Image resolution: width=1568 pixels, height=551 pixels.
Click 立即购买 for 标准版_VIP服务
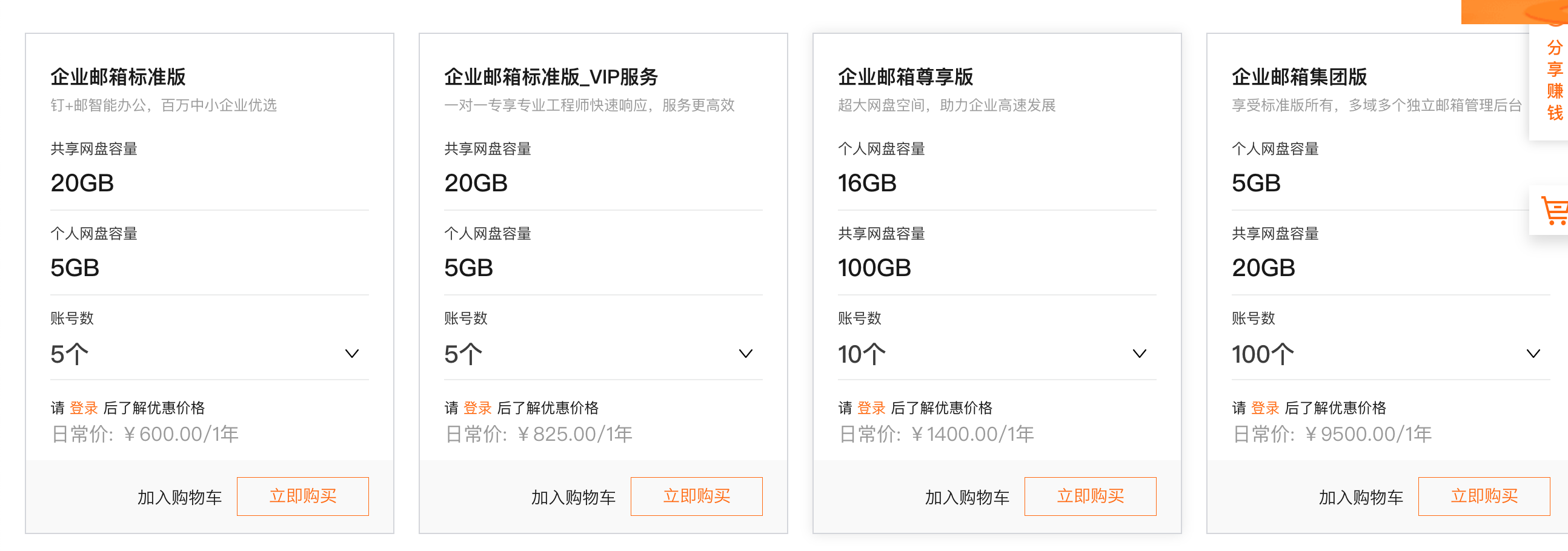pos(696,497)
